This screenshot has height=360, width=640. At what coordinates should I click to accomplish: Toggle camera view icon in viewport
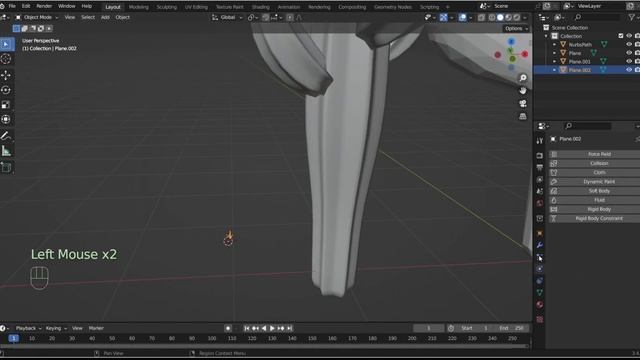click(x=522, y=103)
